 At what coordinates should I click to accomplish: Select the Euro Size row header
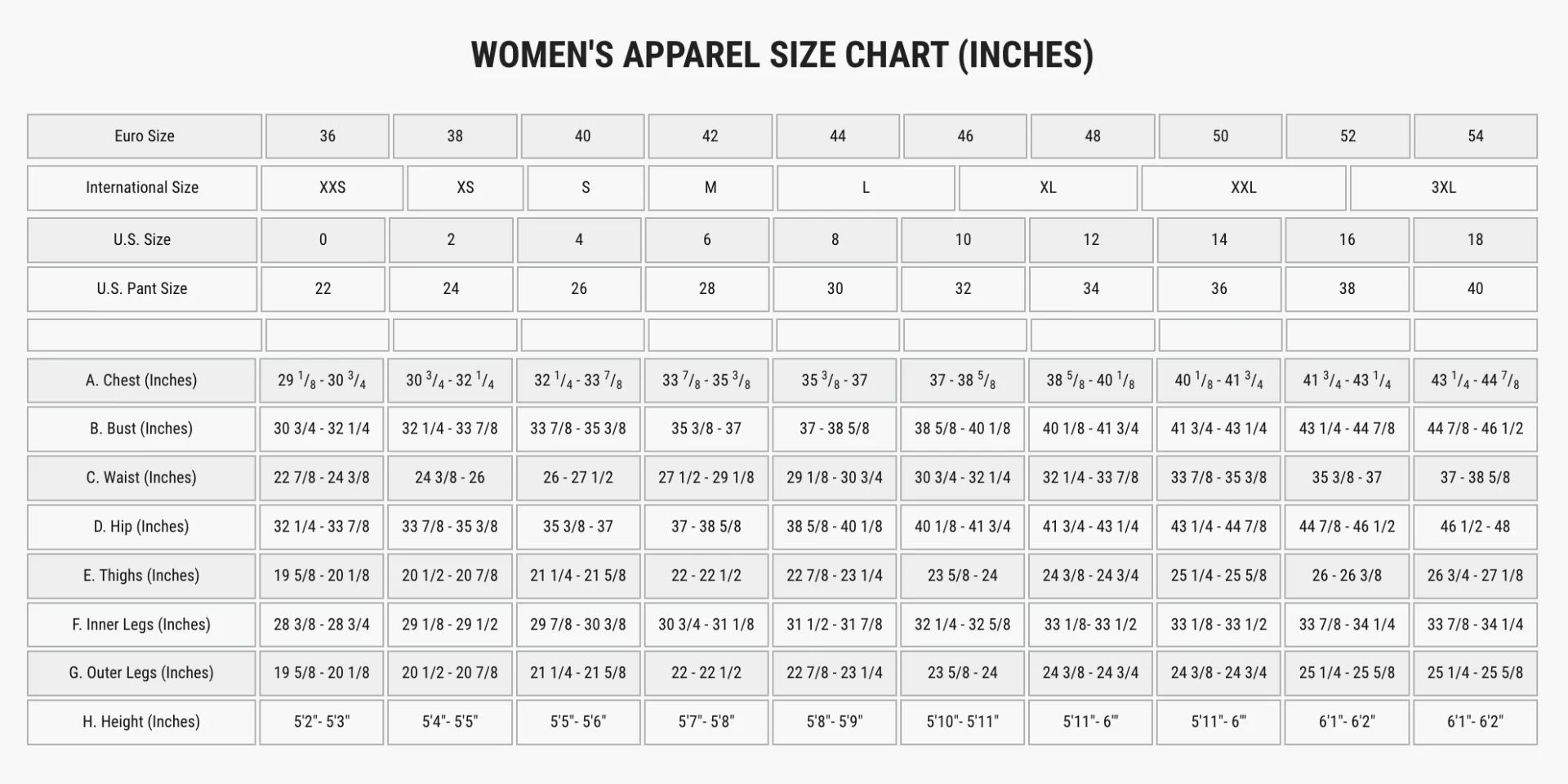click(x=145, y=136)
